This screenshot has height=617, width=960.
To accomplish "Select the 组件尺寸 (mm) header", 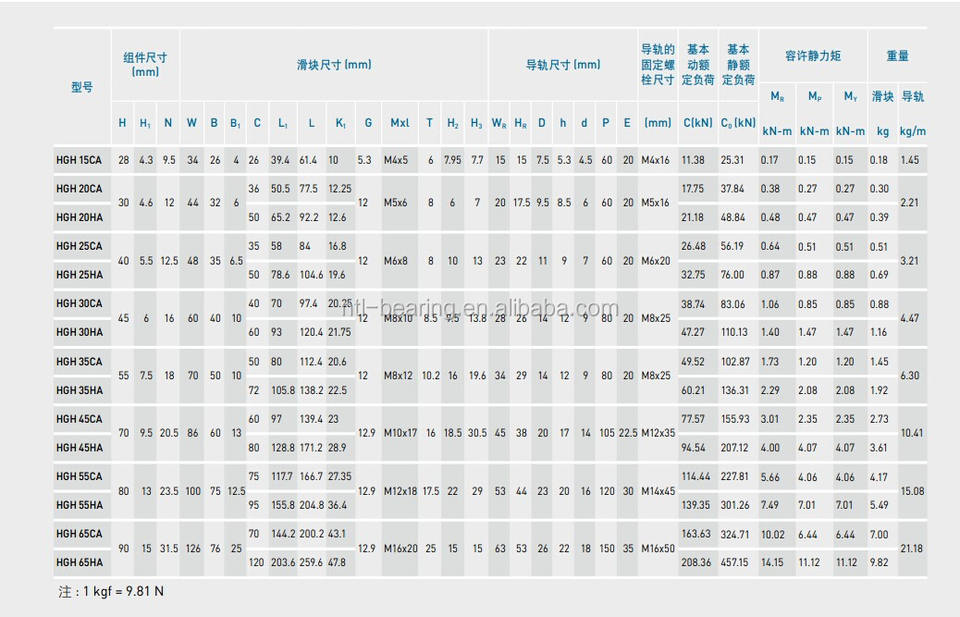I will click(145, 64).
